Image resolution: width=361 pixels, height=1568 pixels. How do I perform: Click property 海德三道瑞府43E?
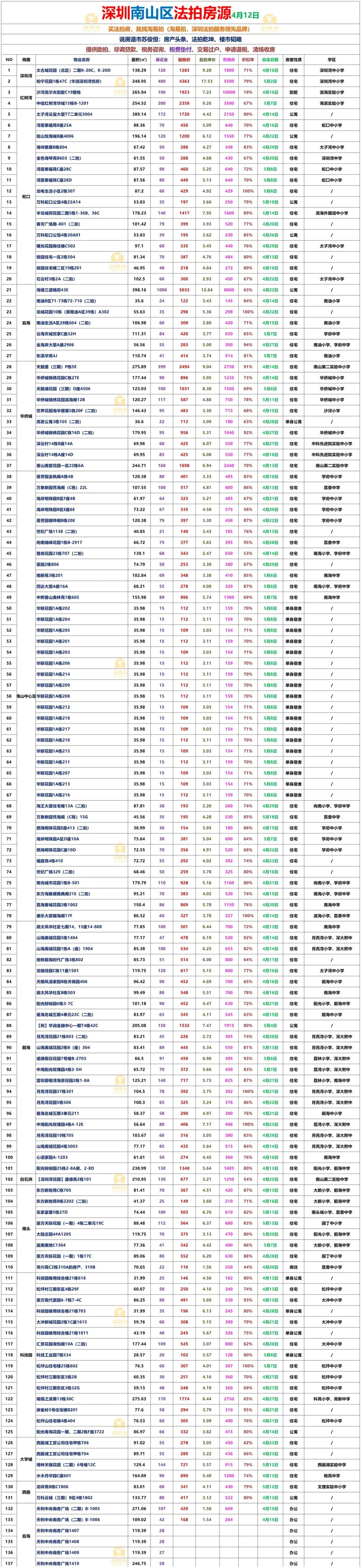[x=52, y=290]
